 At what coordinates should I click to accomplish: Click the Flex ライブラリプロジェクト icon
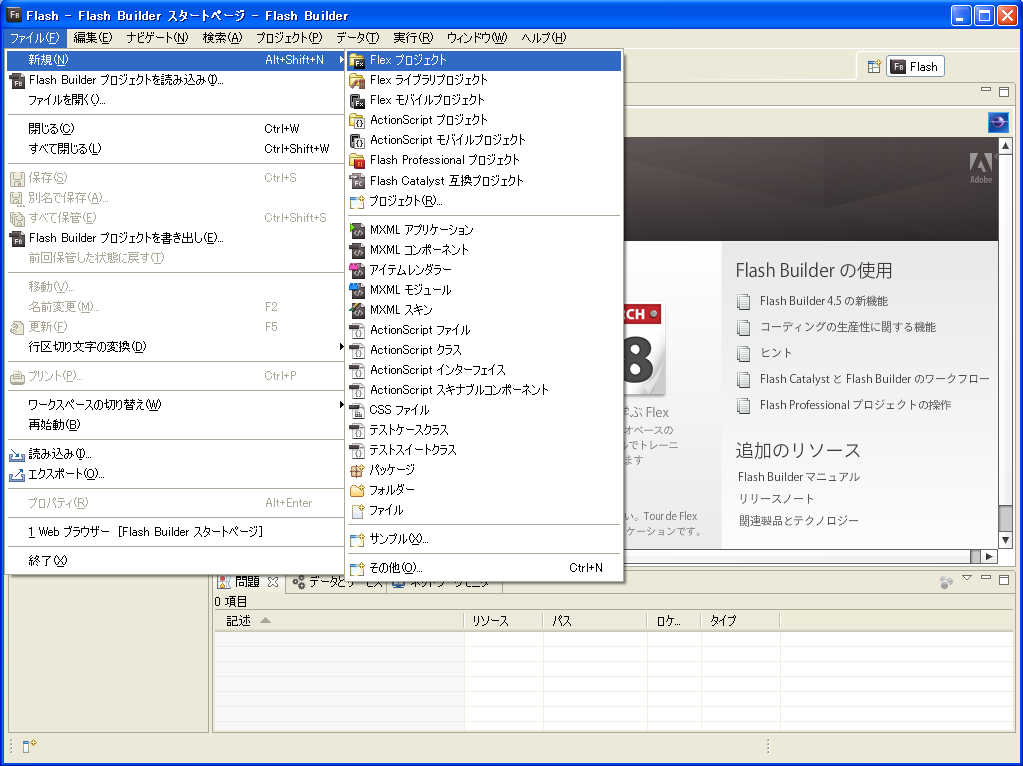pyautogui.click(x=357, y=81)
